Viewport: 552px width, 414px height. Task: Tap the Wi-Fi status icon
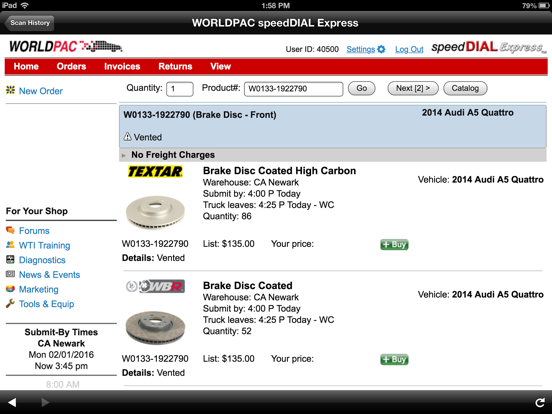(x=25, y=5)
